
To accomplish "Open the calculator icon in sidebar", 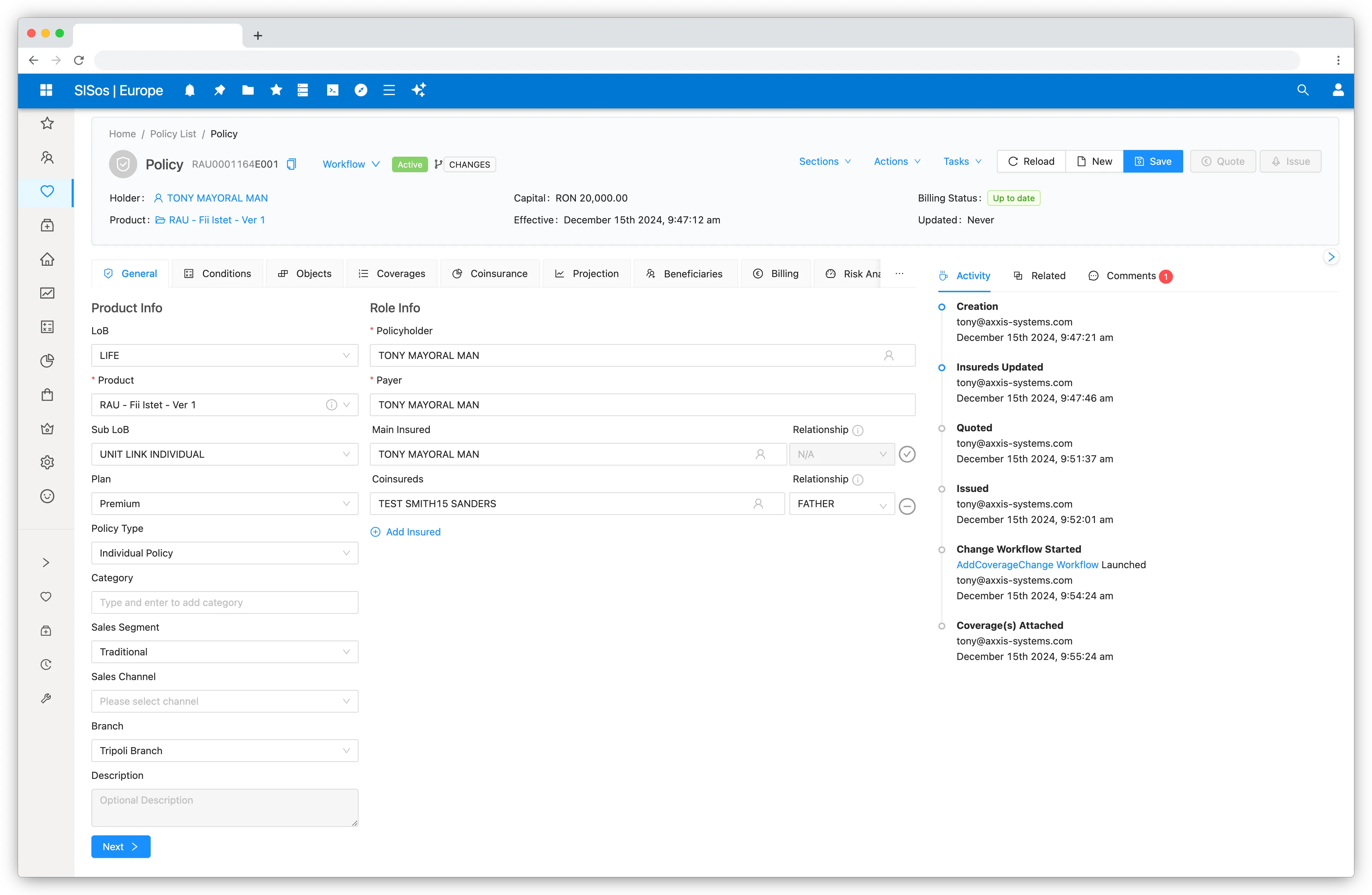I will (x=47, y=327).
